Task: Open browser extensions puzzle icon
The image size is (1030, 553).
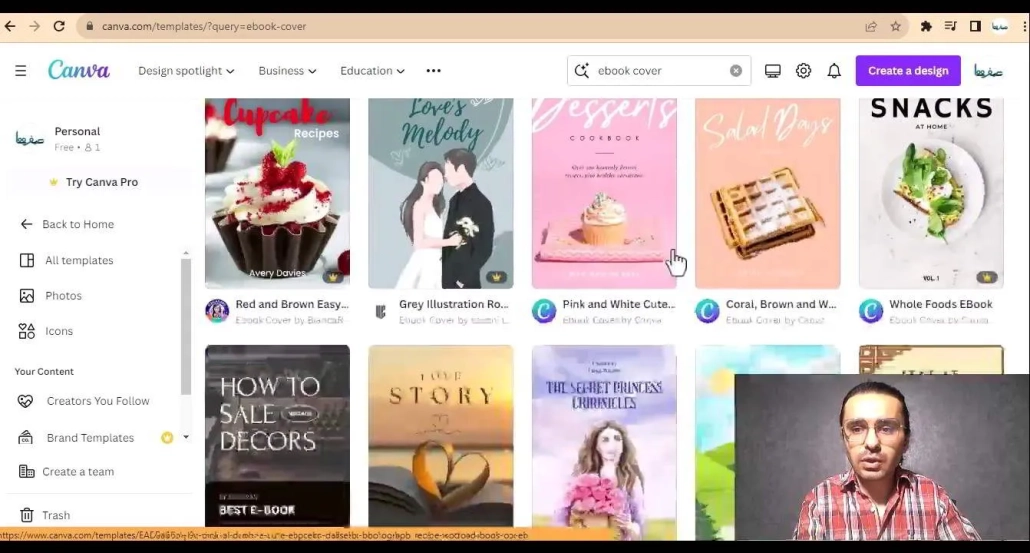Action: click(x=926, y=26)
